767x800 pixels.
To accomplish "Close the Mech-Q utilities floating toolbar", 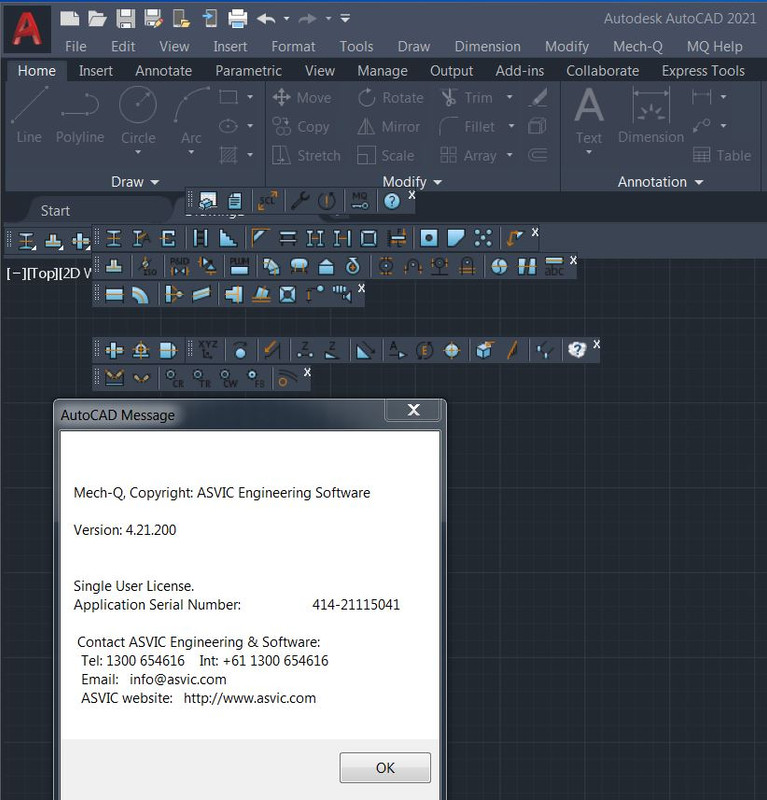I will pyautogui.click(x=411, y=194).
